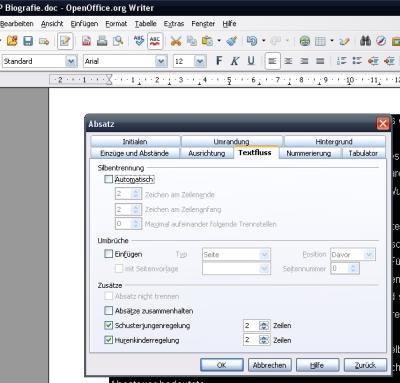Open the Hilfe menu

[x=229, y=24]
